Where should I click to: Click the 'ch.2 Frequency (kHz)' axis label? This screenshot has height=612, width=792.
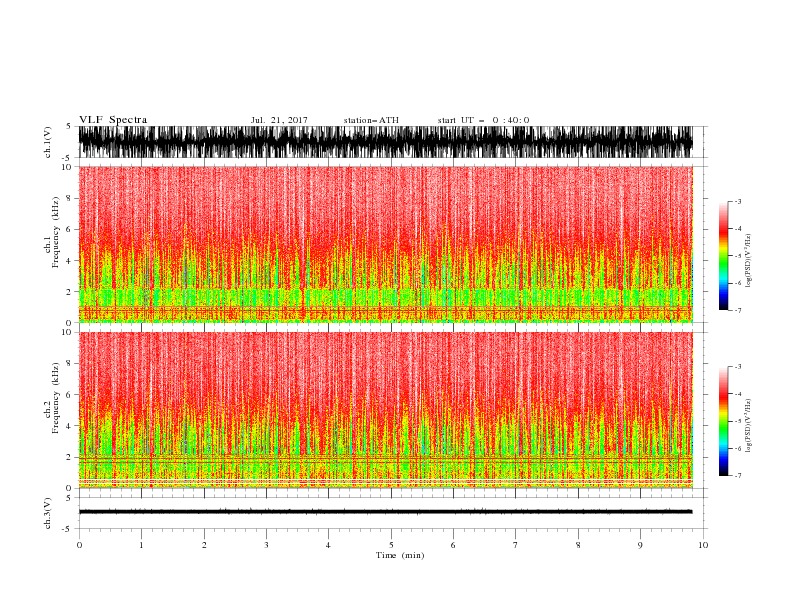(x=52, y=398)
